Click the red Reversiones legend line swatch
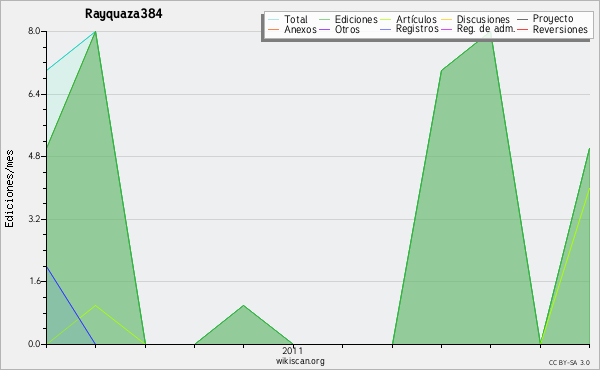The image size is (600, 370). [x=523, y=29]
